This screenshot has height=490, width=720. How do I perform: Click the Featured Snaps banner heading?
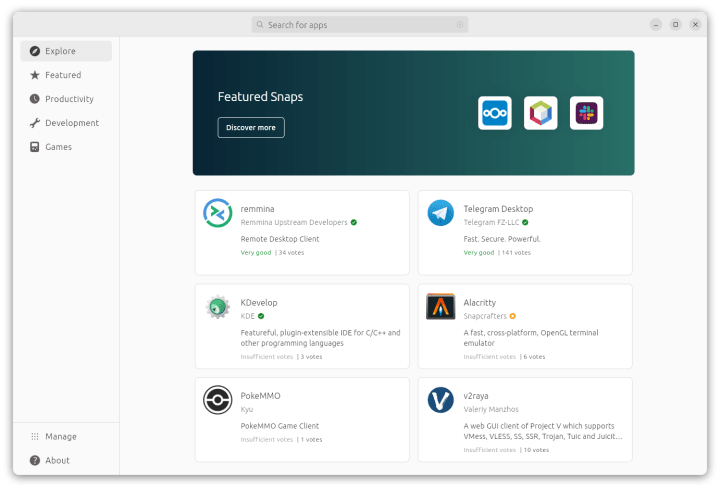260,97
